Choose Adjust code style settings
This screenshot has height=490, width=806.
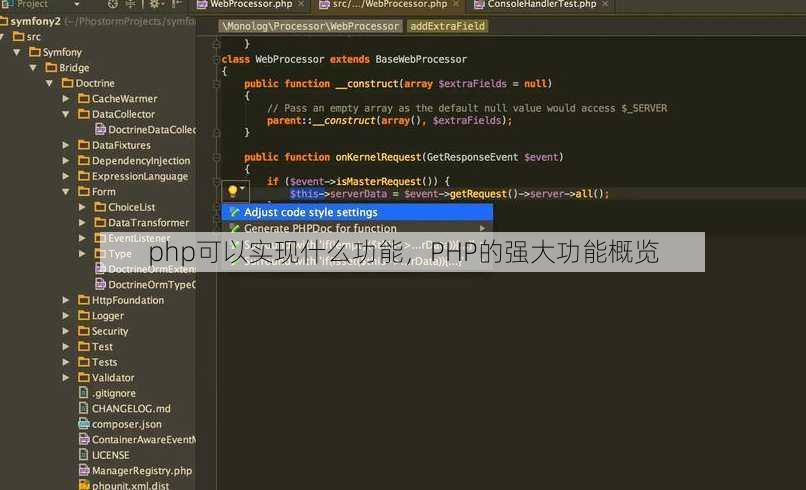(357, 212)
